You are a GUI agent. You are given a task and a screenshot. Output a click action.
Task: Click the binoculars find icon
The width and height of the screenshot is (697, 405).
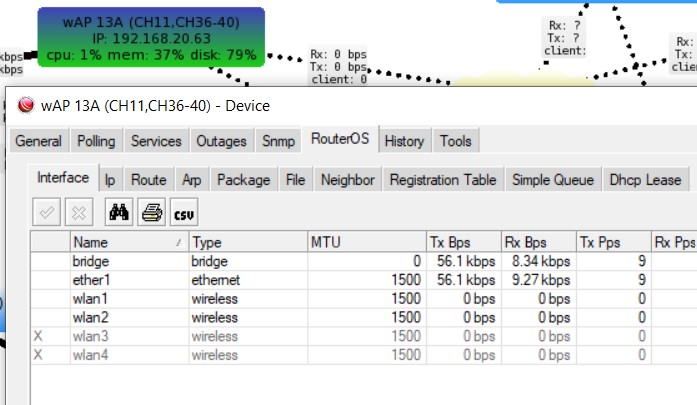click(x=119, y=212)
